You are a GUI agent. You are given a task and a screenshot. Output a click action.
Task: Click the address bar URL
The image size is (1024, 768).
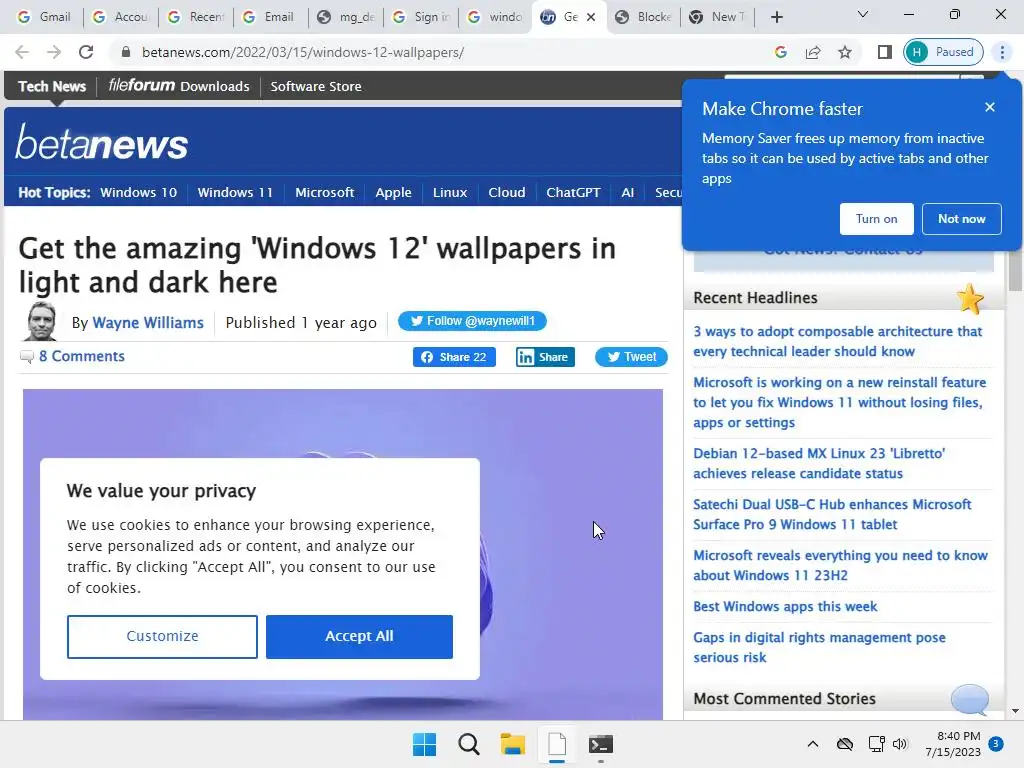tap(303, 52)
